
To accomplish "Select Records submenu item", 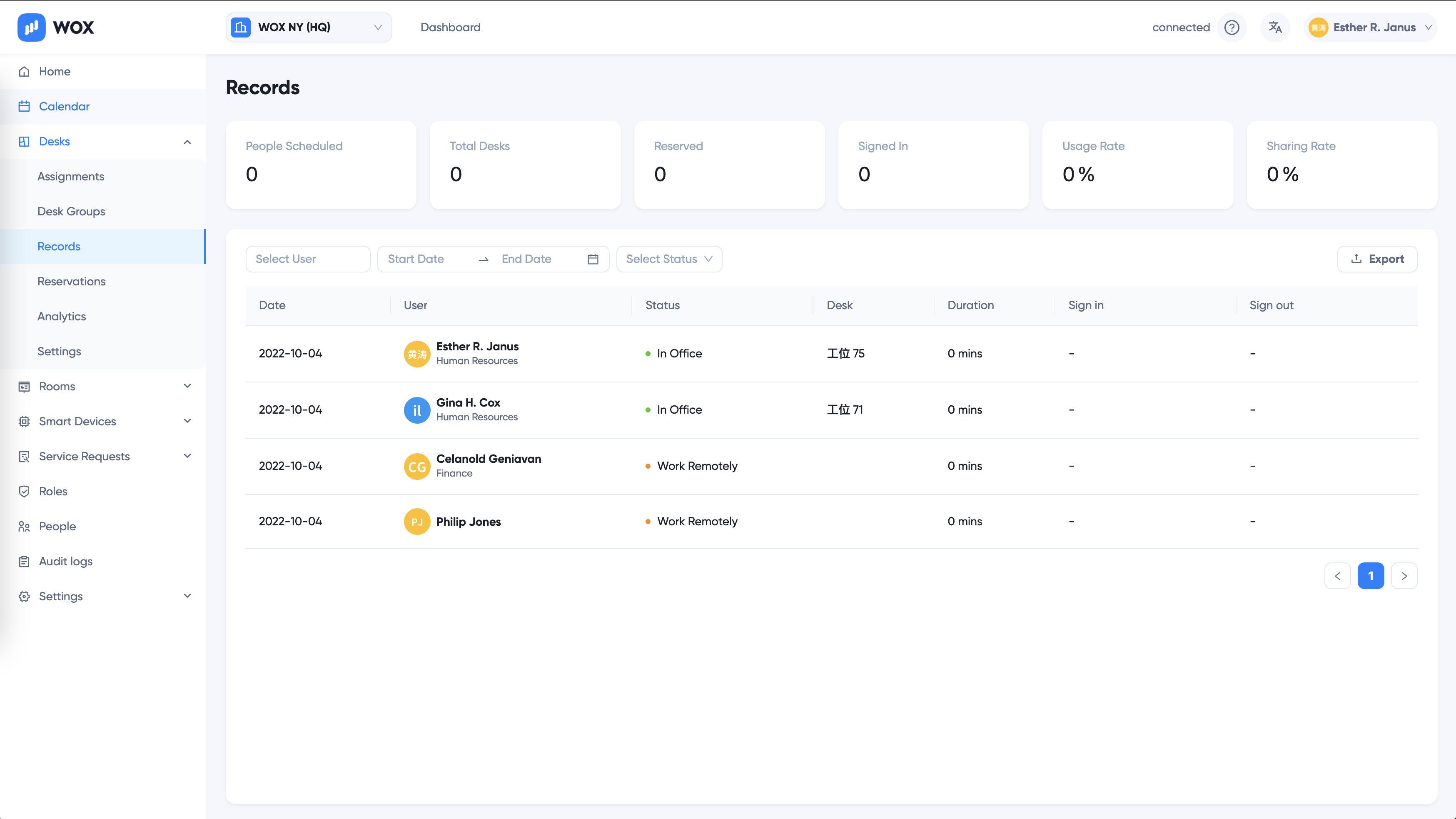I will [102, 247].
